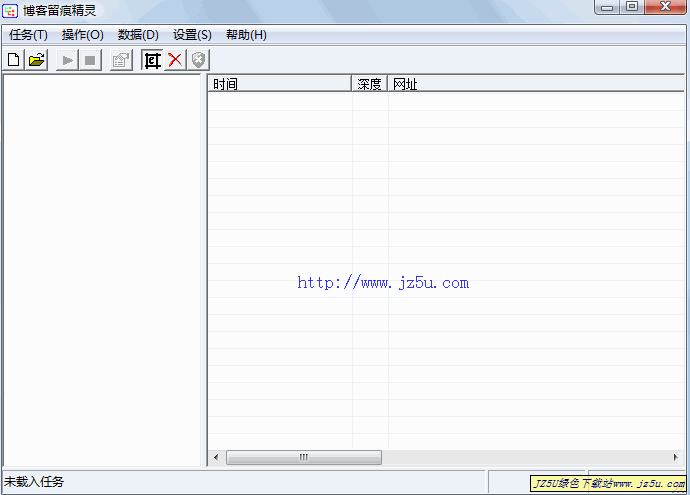Maximize the 博客留痕精灵 window
690x495 pixels.
tap(632, 7)
